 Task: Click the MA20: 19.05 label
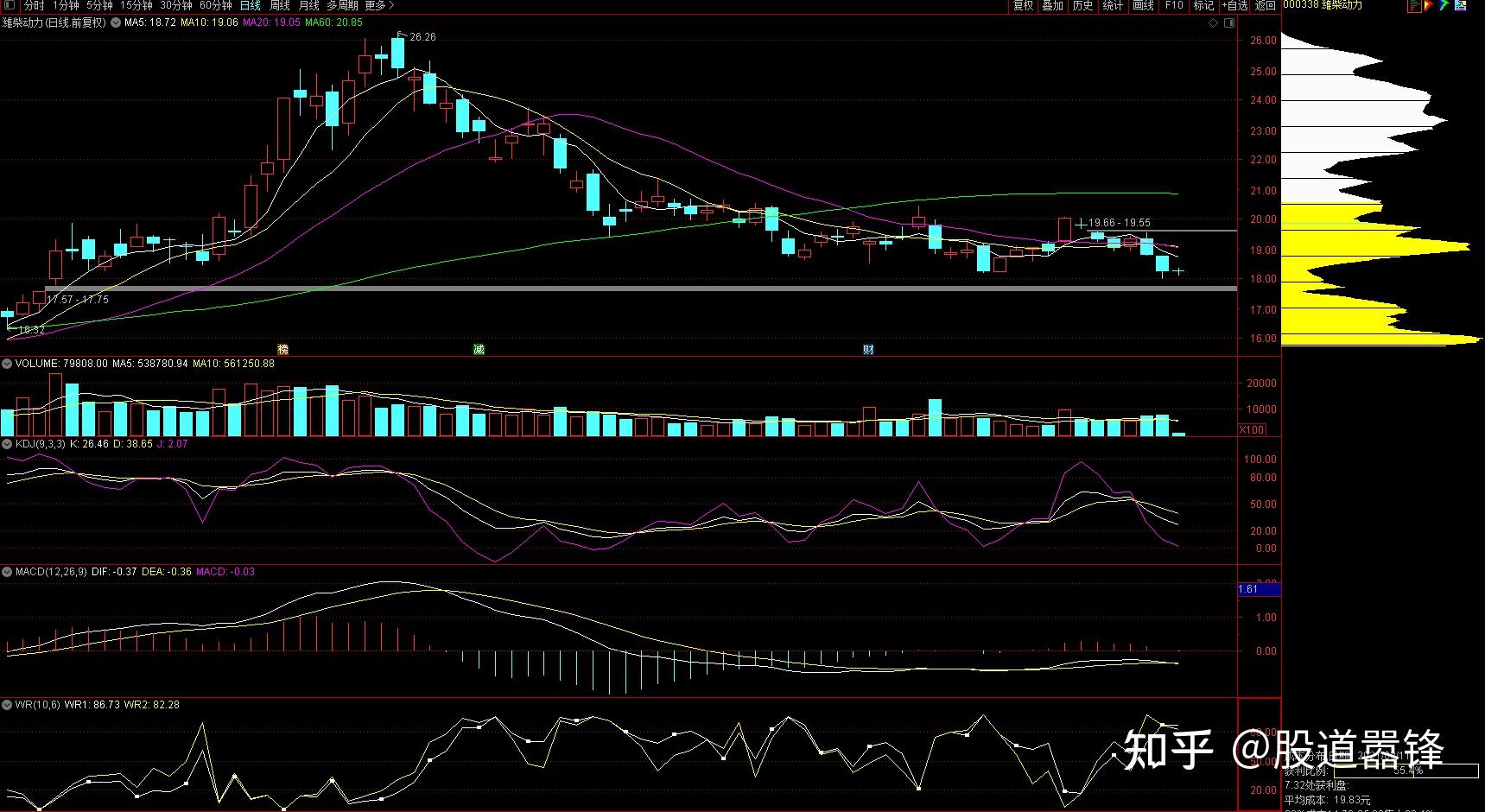coord(271,22)
